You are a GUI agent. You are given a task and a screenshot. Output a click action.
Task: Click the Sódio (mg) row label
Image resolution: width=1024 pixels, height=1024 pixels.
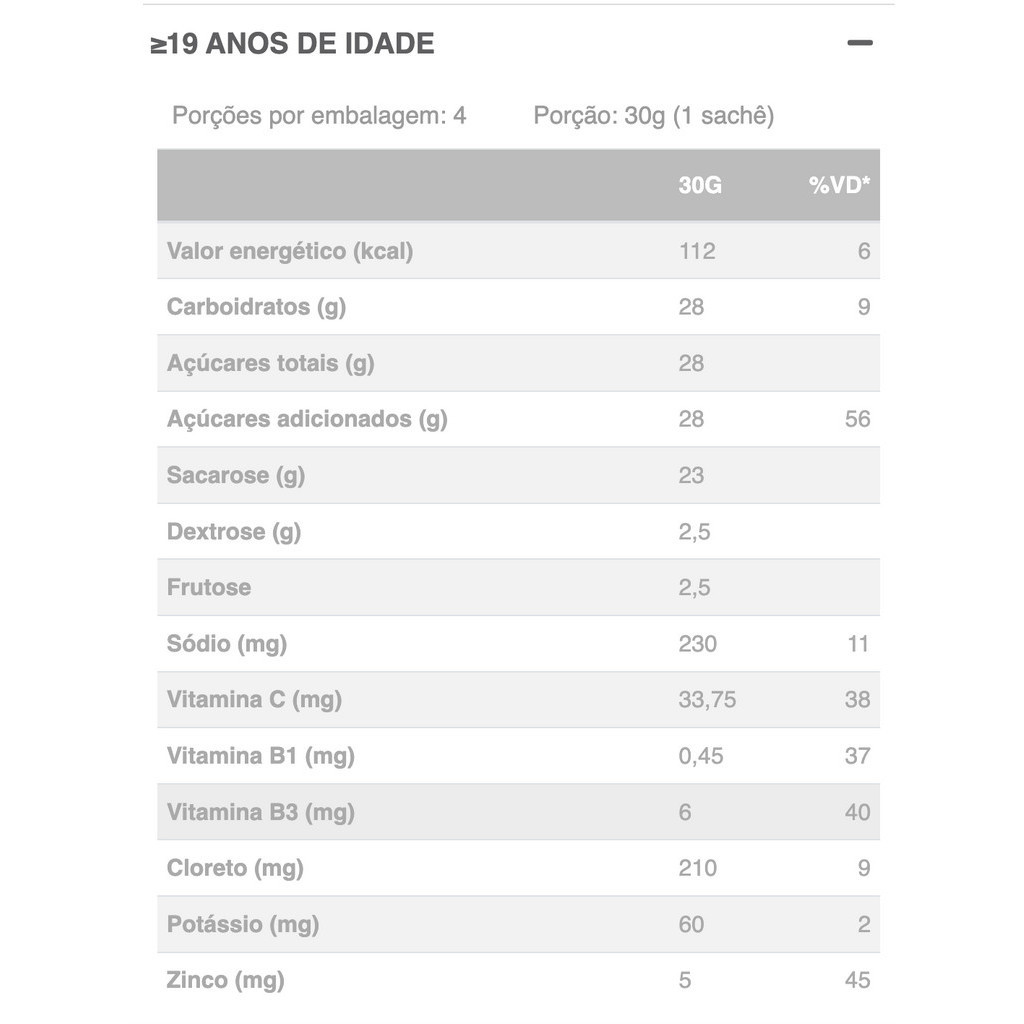(227, 643)
